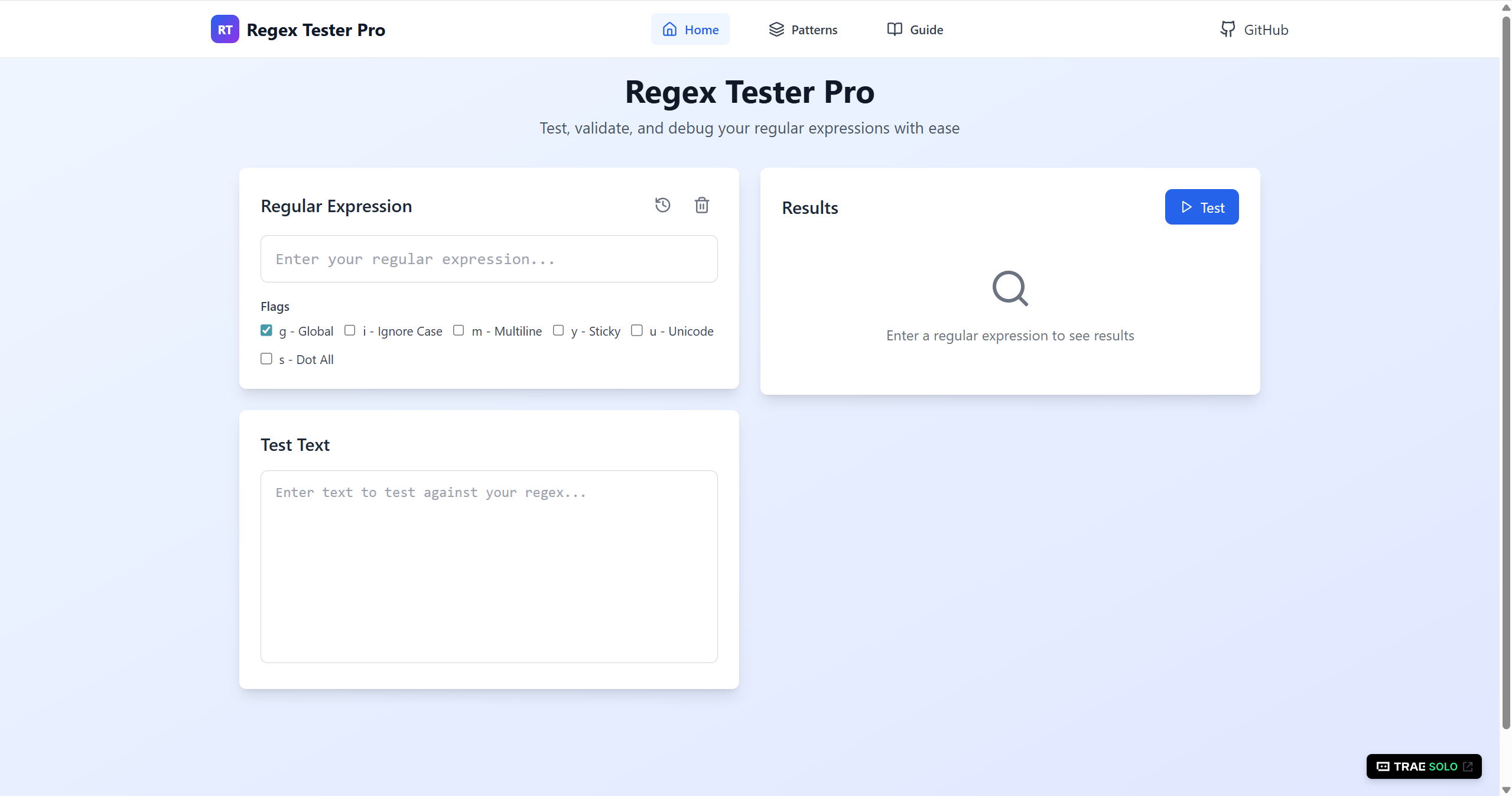
Task: Click the play icon inside the Test button
Action: tap(1186, 207)
